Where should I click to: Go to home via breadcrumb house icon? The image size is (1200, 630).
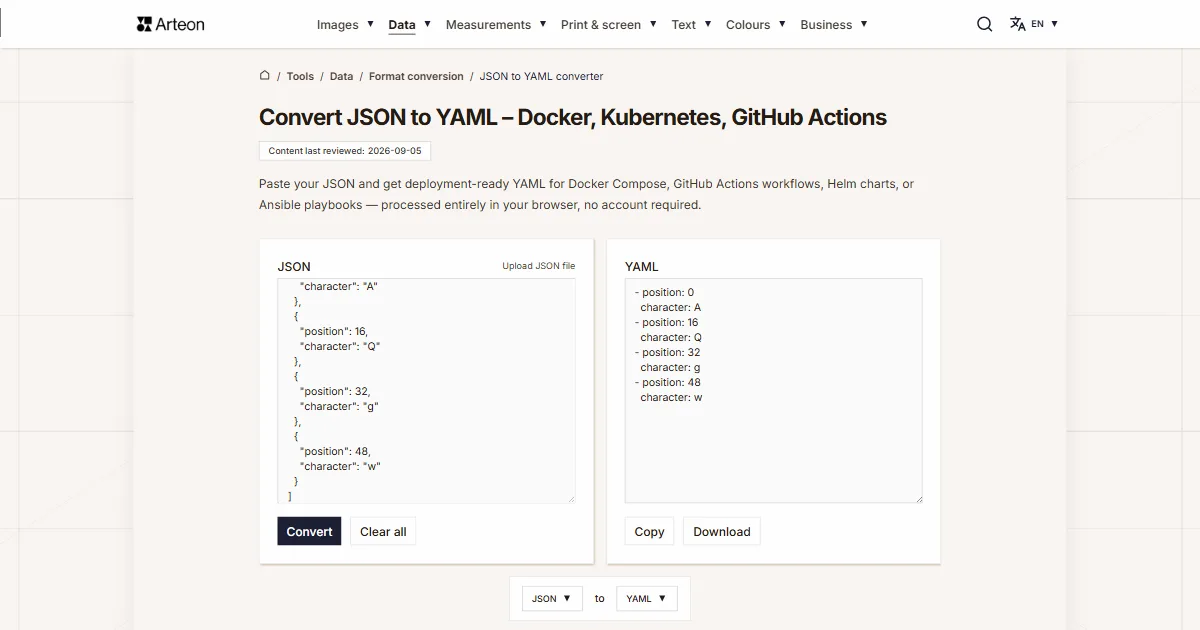coord(265,75)
